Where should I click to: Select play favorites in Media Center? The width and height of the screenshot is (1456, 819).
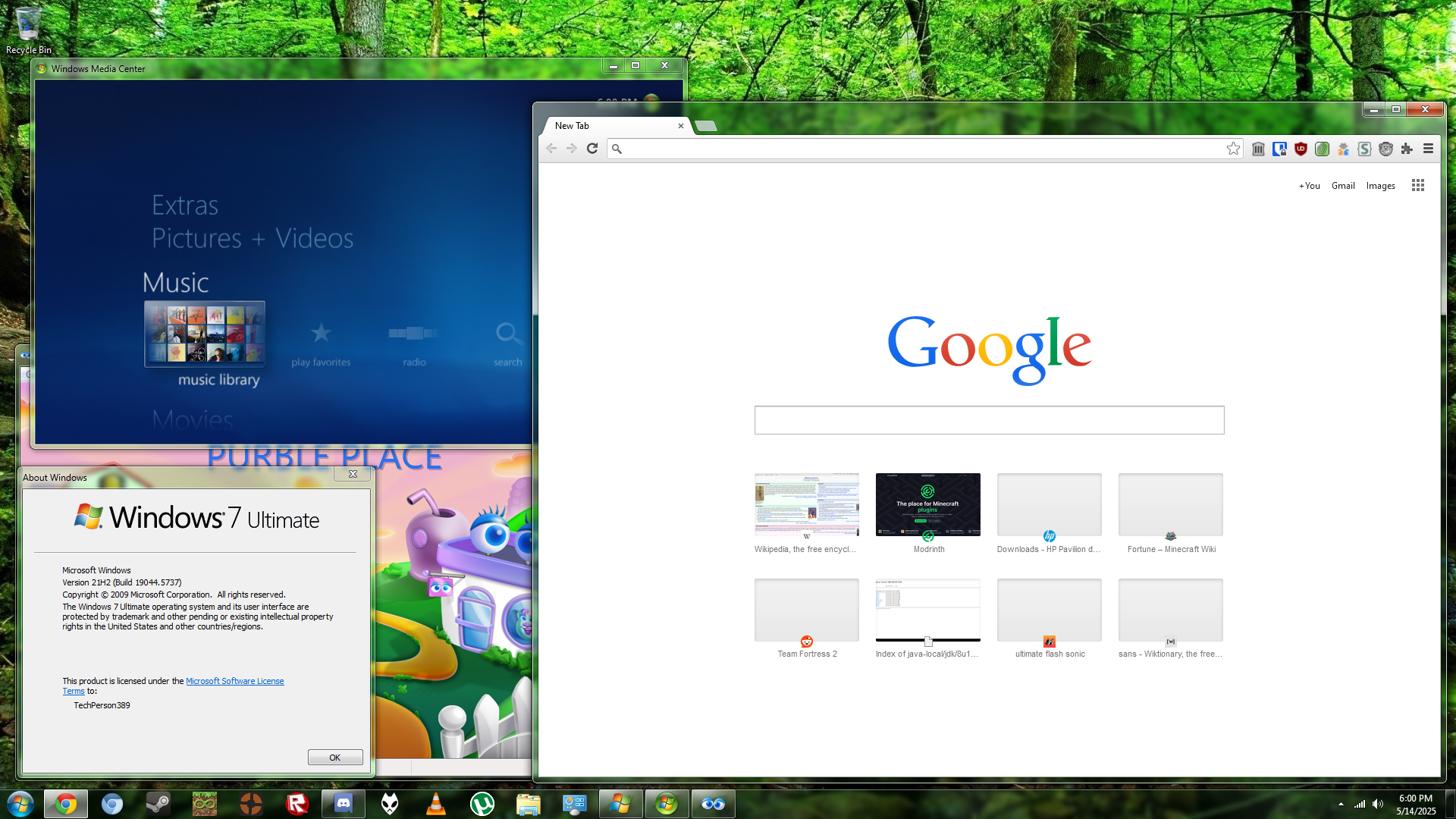click(x=321, y=345)
